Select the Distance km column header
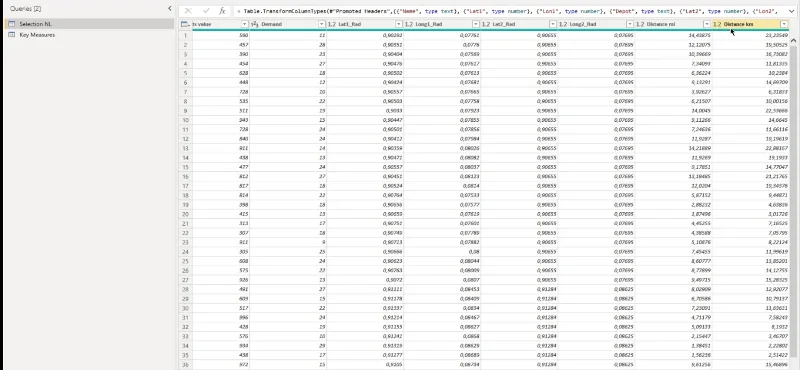 pyautogui.click(x=750, y=24)
